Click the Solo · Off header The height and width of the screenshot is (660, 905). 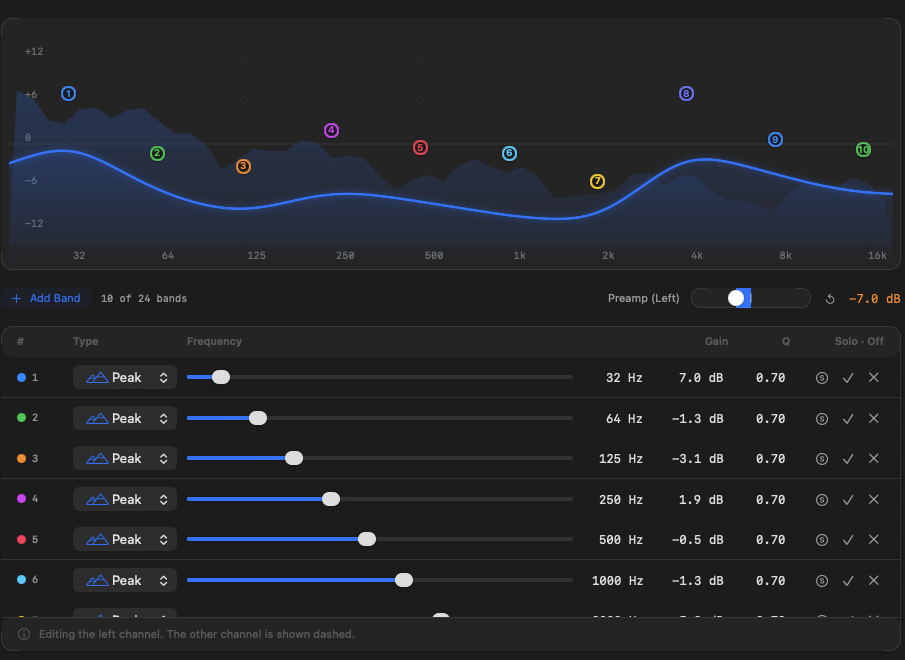point(859,341)
